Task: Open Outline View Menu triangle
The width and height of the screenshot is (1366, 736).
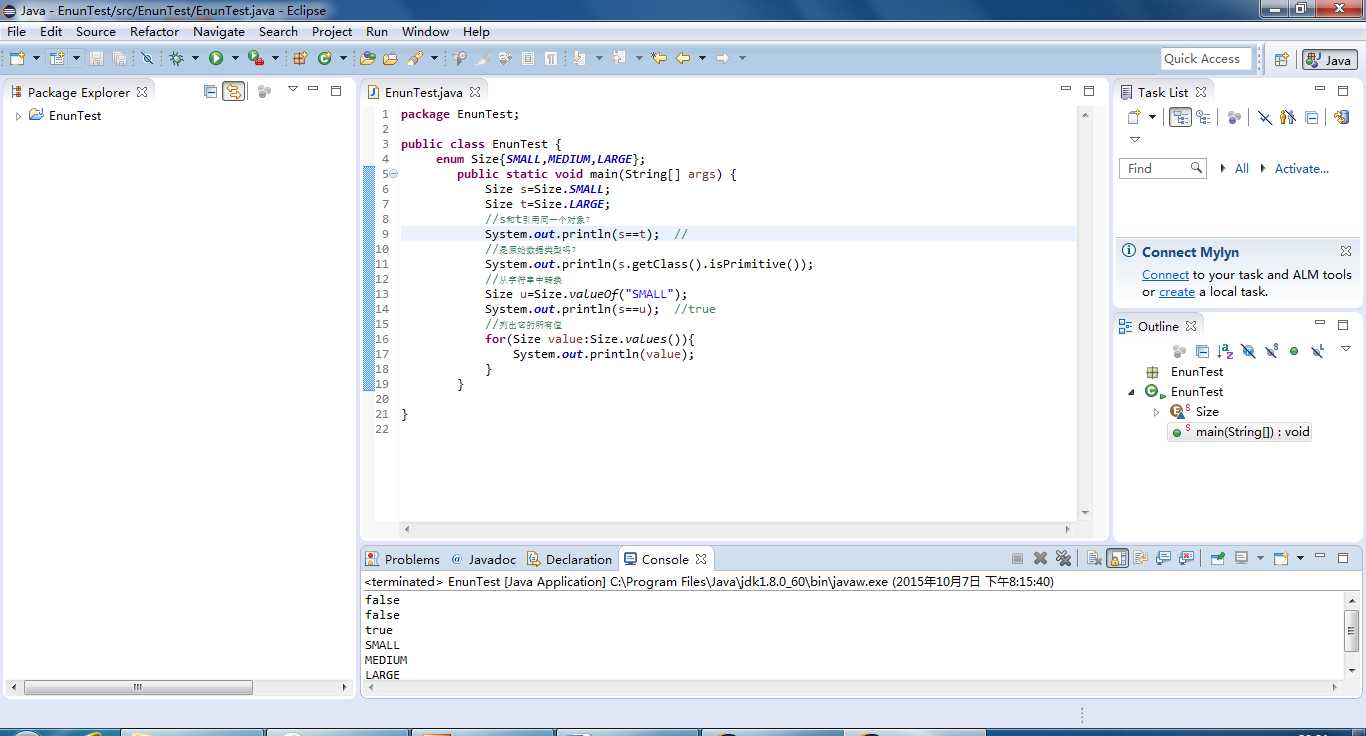Action: (x=1345, y=348)
